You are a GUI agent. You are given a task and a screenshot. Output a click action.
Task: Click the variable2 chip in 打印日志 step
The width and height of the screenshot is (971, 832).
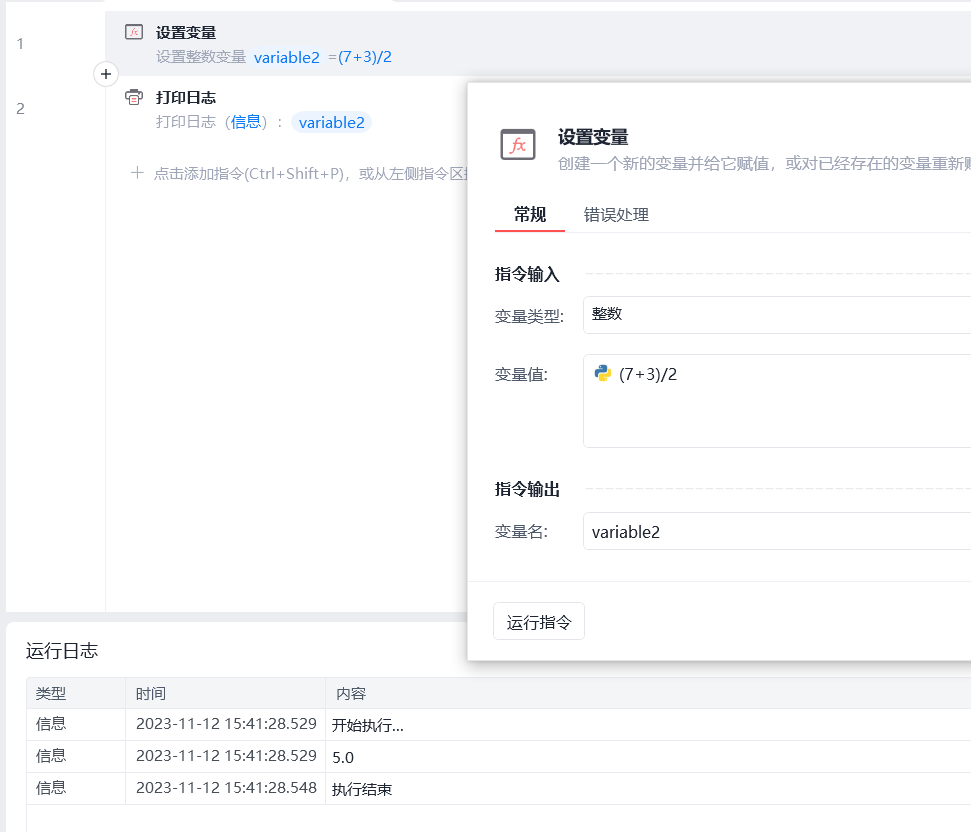(331, 122)
